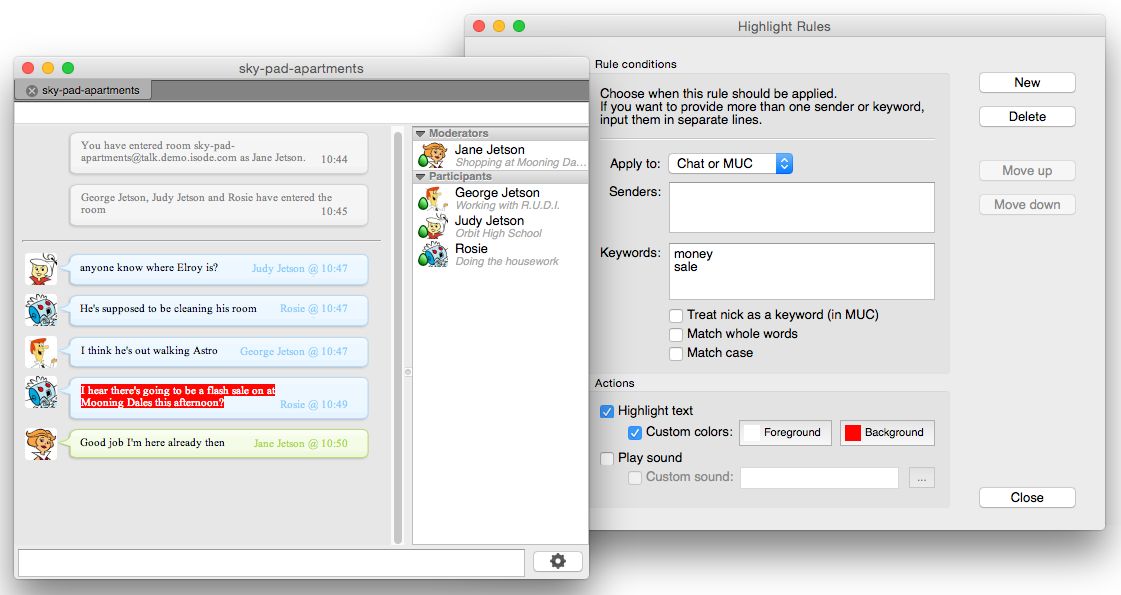Click the New rule button
Image resolution: width=1121 pixels, height=595 pixels.
click(x=1026, y=82)
